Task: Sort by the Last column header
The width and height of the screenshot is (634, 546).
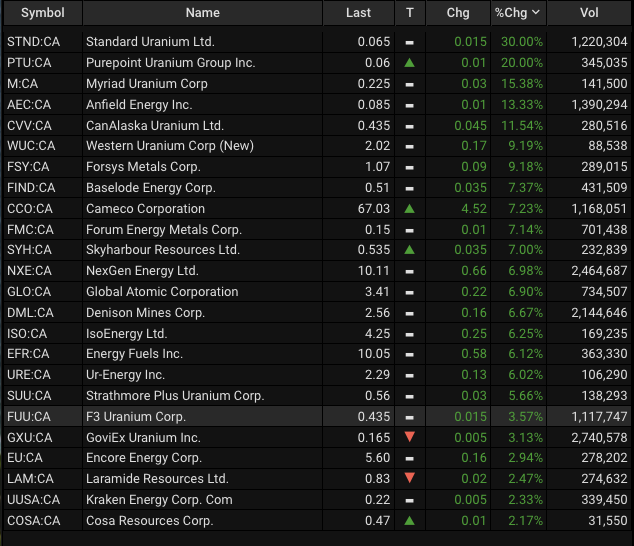Action: pyautogui.click(x=358, y=13)
